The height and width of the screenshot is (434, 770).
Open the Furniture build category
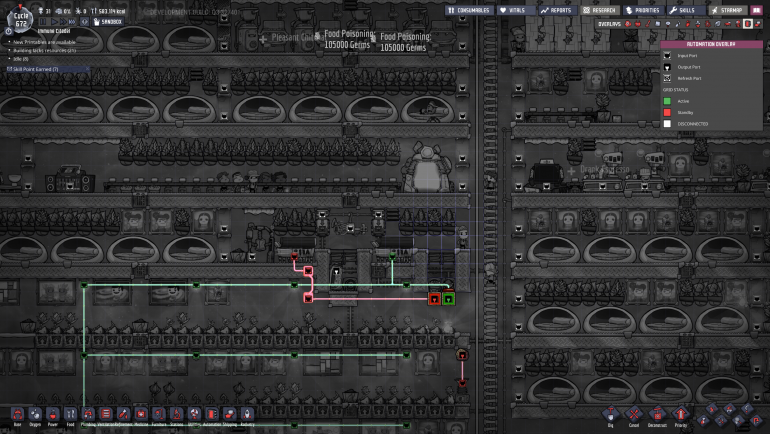click(159, 415)
